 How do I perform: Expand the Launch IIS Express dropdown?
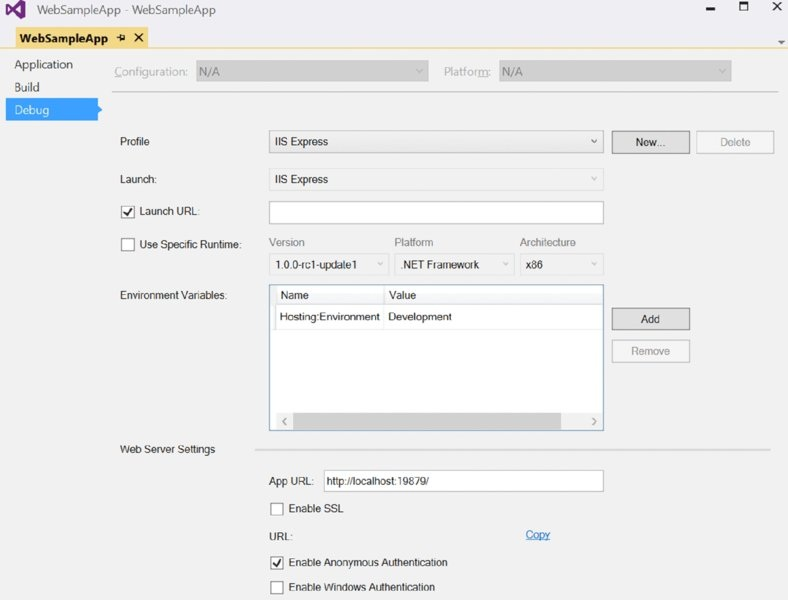pyautogui.click(x=436, y=179)
